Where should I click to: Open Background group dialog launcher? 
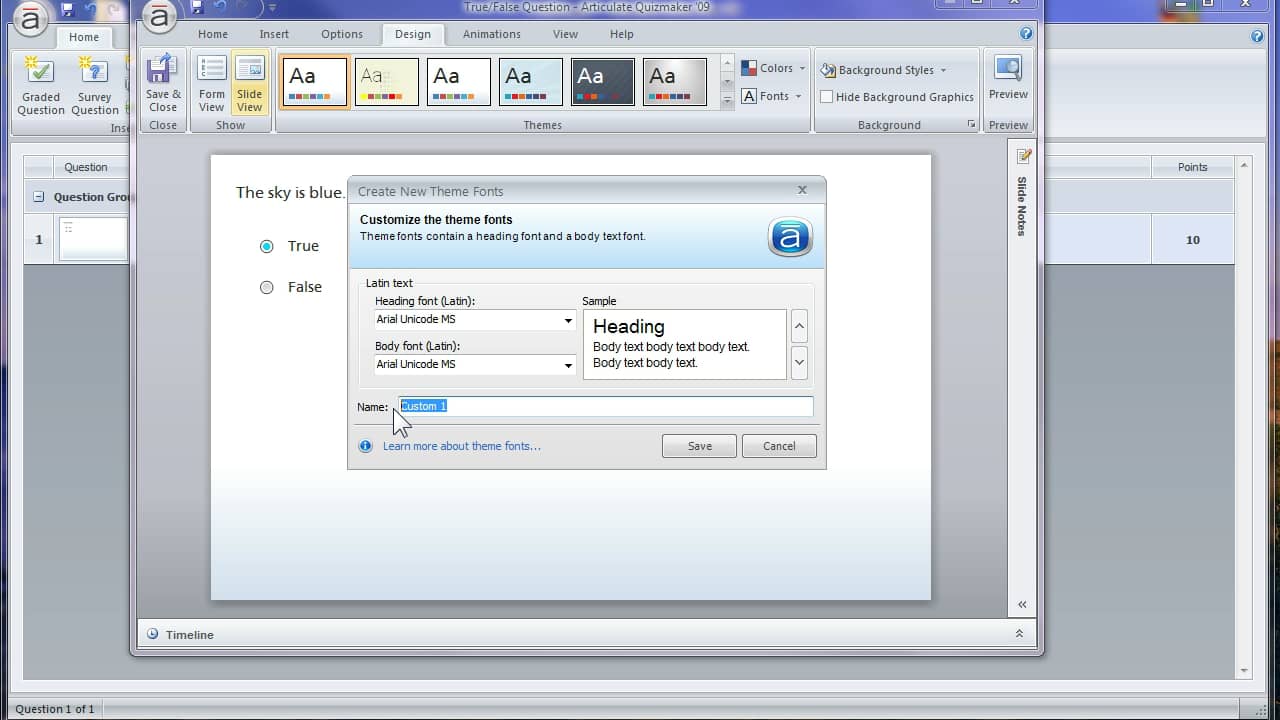[x=971, y=125]
